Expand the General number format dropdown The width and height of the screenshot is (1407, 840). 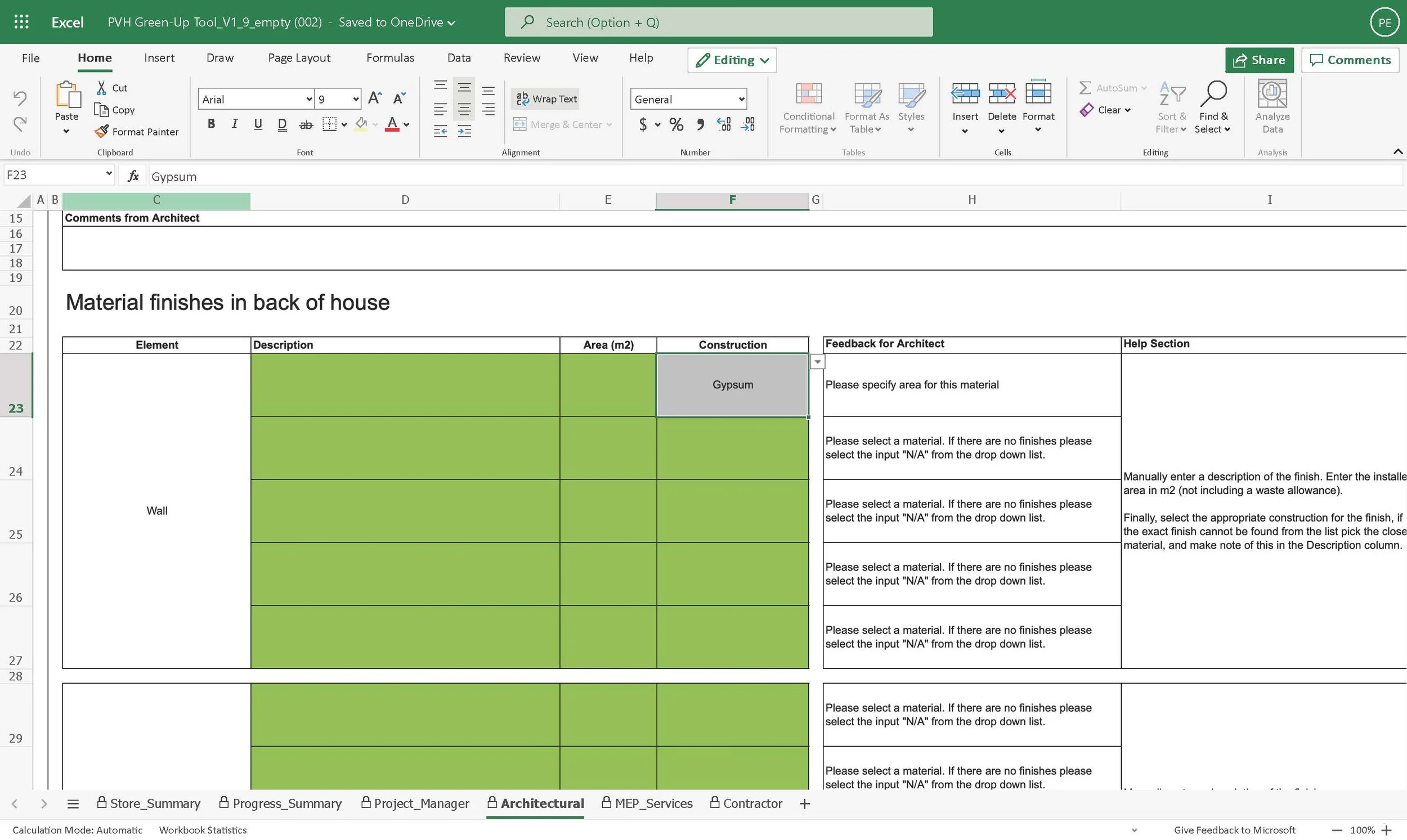[x=741, y=99]
